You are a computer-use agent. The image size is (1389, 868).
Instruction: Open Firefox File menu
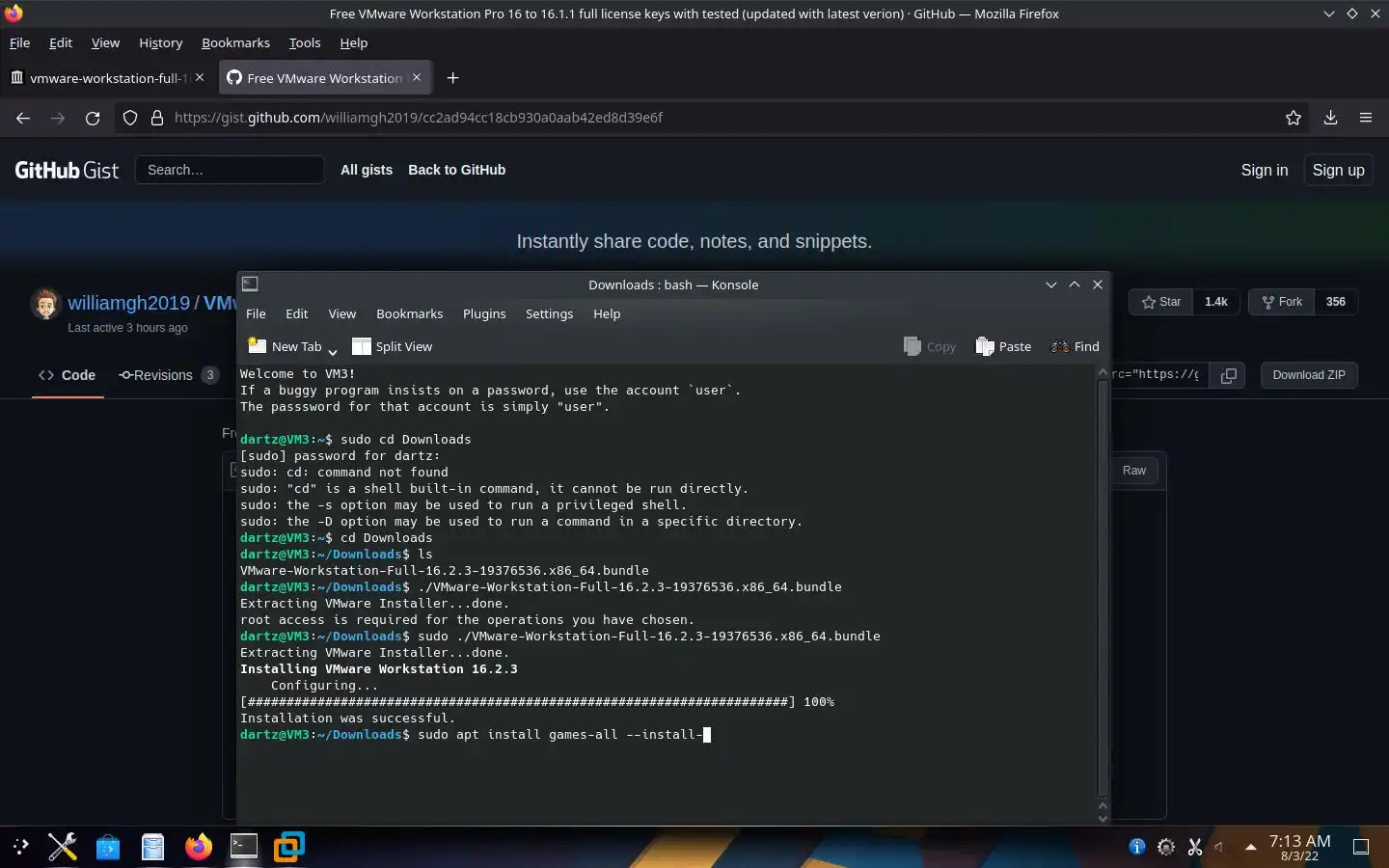click(x=19, y=42)
